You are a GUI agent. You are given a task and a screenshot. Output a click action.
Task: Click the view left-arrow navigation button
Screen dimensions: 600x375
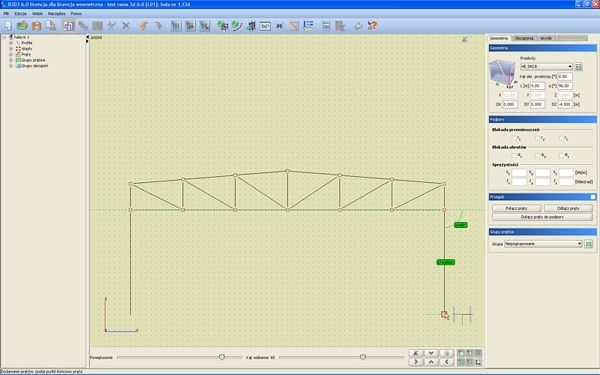[x=447, y=362]
